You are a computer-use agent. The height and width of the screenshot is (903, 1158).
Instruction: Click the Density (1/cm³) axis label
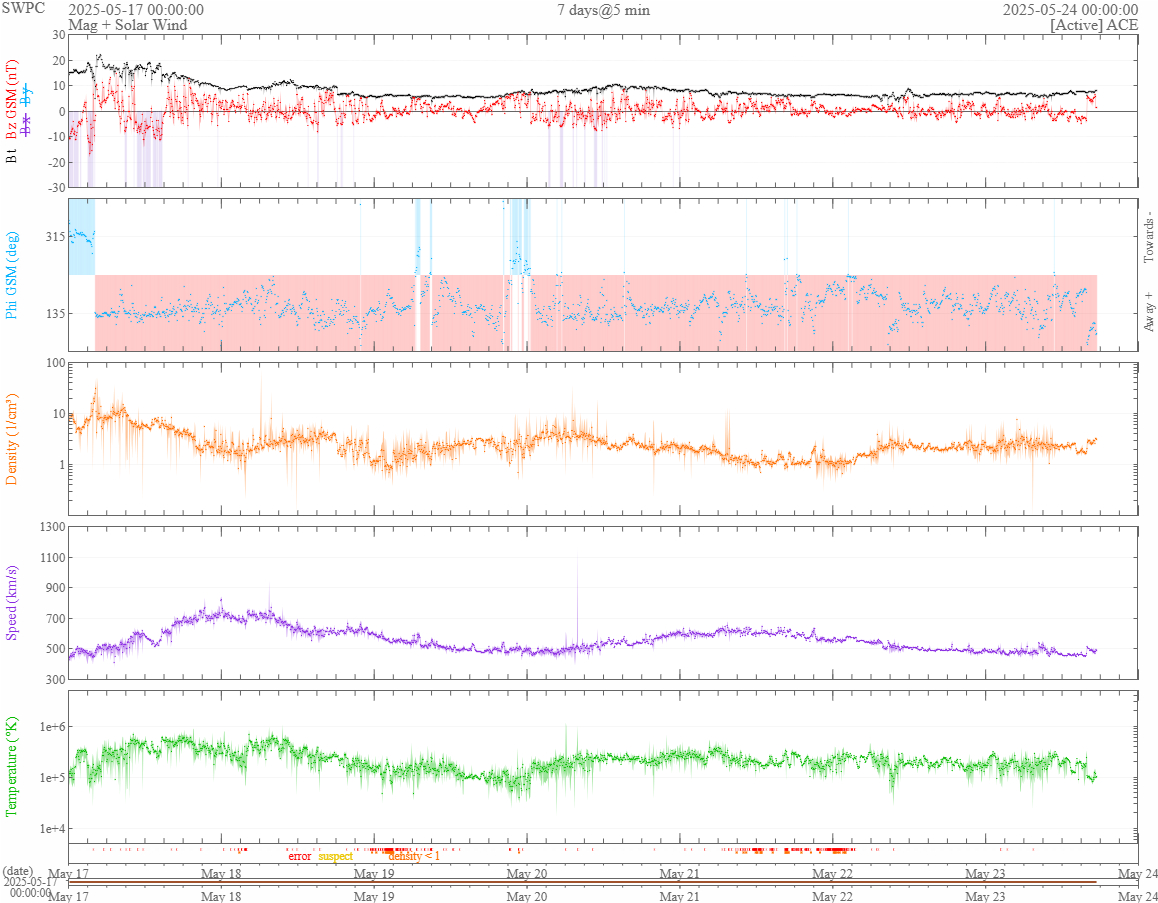coord(12,438)
